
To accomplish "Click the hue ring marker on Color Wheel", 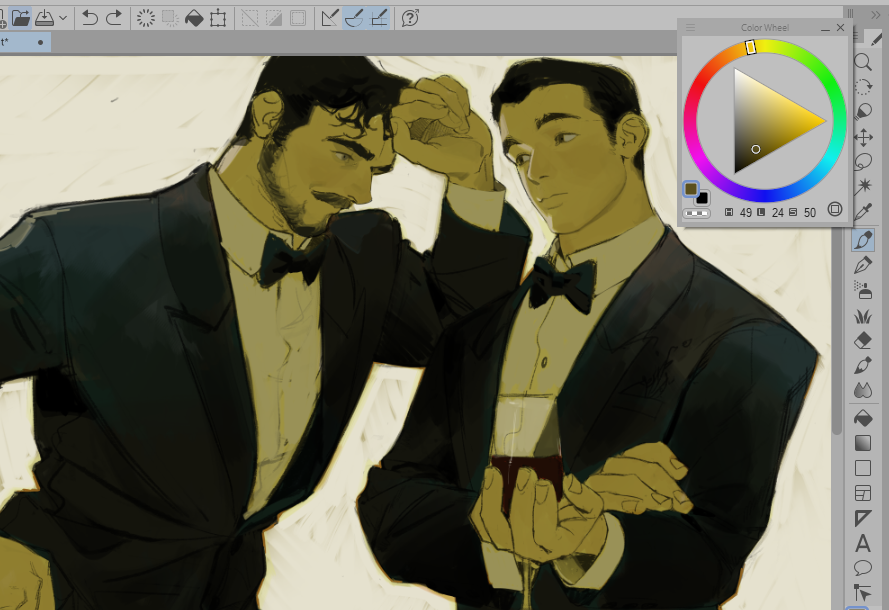I will (751, 47).
